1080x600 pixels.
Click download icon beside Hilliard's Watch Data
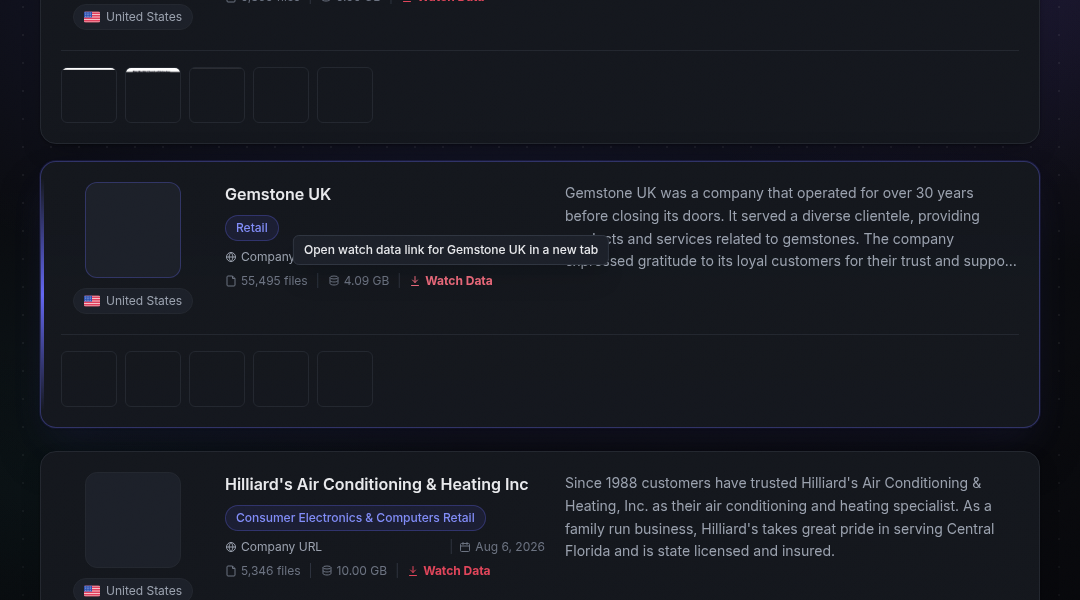pos(413,571)
